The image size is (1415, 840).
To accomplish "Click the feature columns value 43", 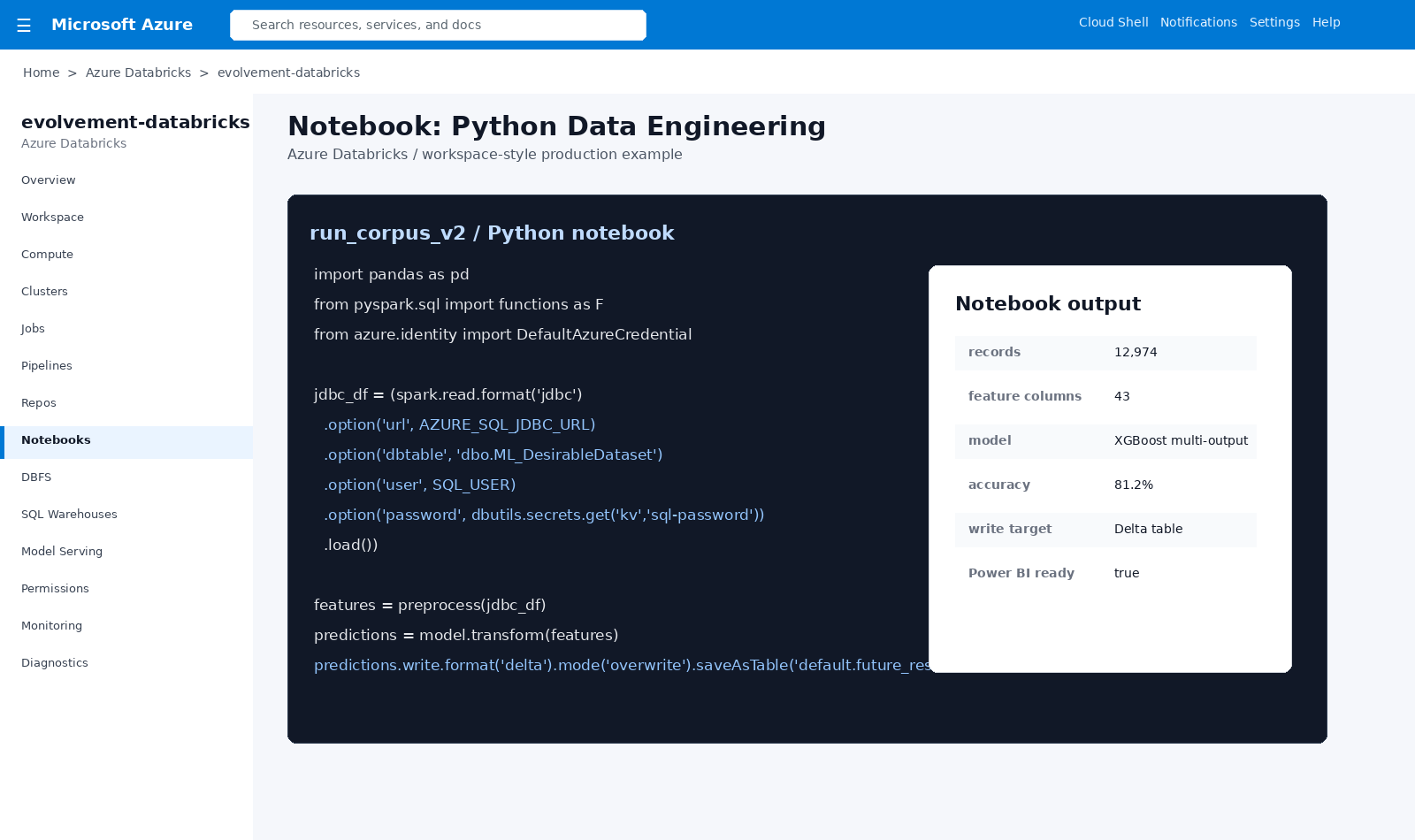I will tap(1122, 396).
